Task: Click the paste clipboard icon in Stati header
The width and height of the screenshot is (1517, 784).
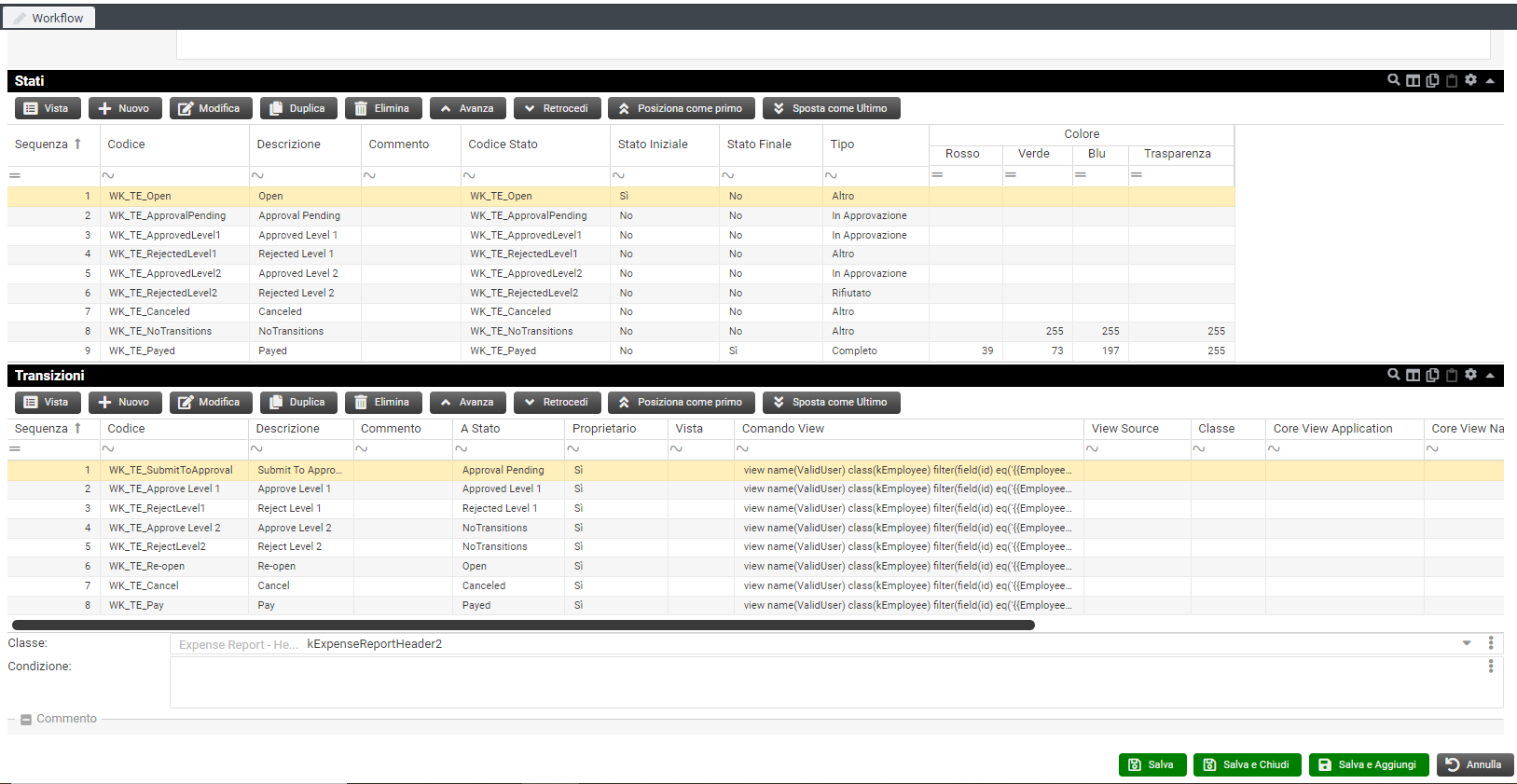Action: 1452,80
